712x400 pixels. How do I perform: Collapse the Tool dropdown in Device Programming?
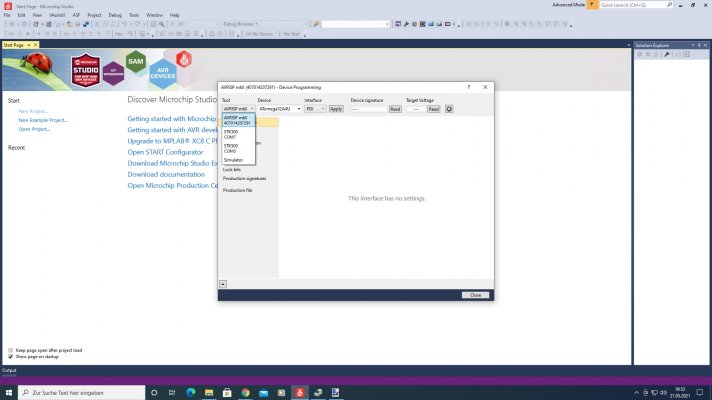click(252, 109)
